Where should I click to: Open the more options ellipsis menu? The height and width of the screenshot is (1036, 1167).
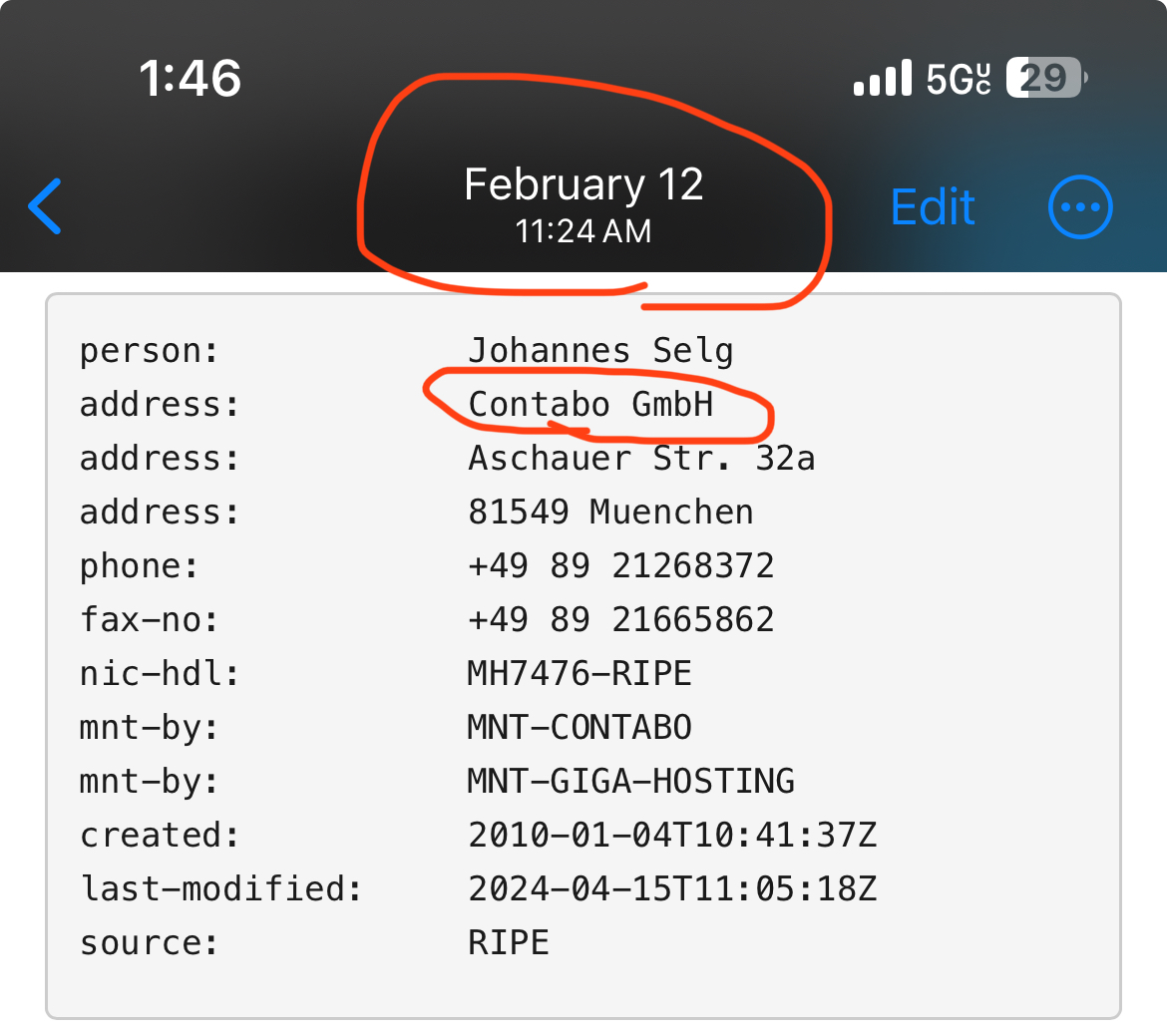tap(1080, 207)
